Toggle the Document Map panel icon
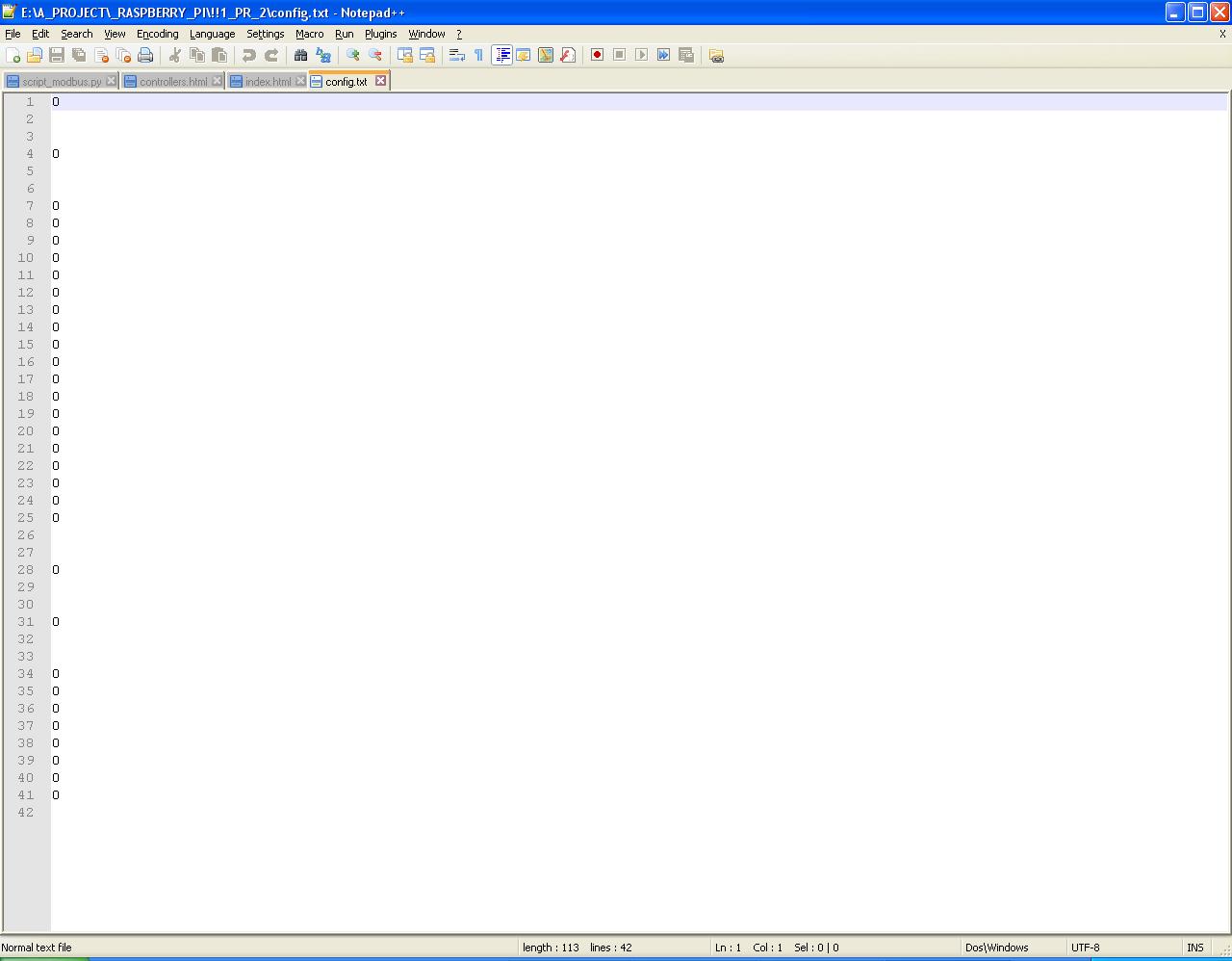 [x=546, y=55]
